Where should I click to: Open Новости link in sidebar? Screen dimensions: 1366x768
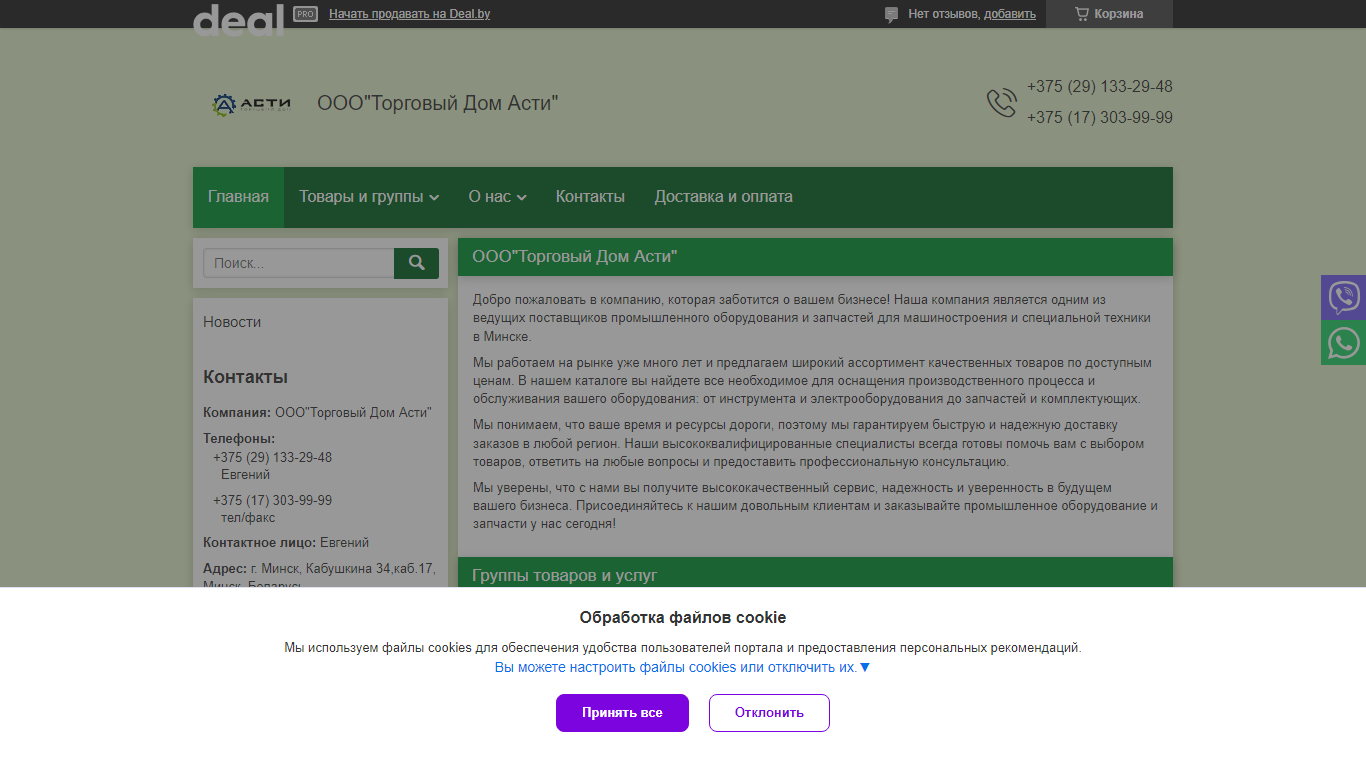click(x=232, y=322)
